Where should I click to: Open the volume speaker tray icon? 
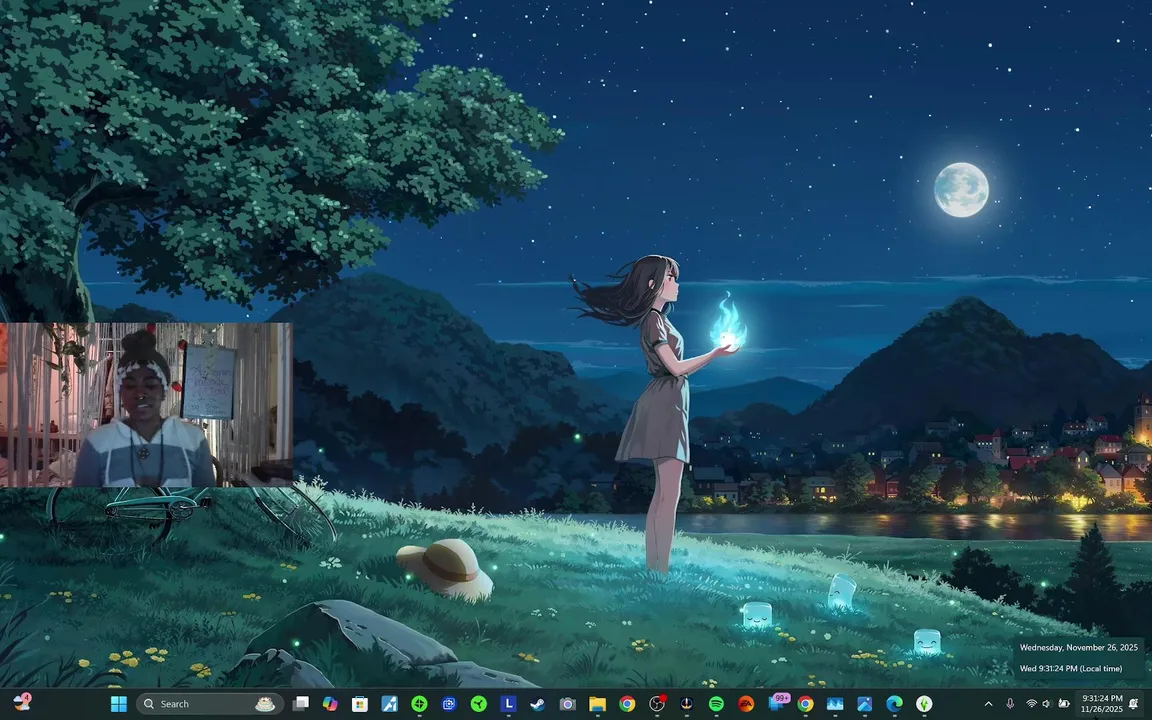[1046, 704]
